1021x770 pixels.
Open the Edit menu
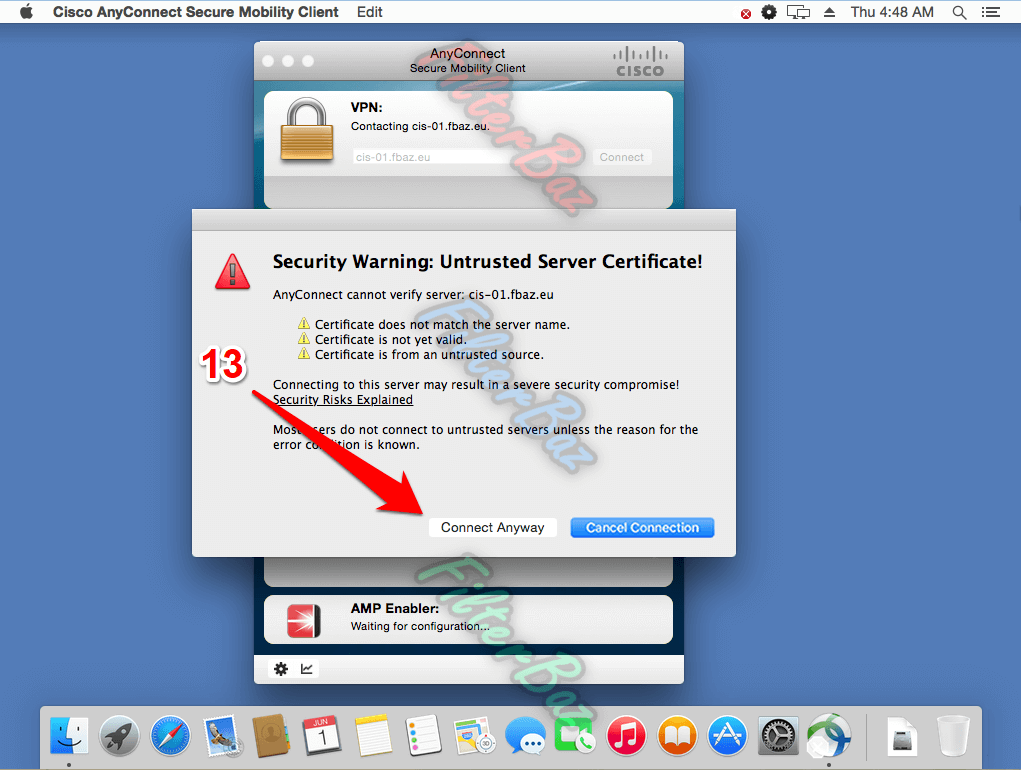point(369,12)
